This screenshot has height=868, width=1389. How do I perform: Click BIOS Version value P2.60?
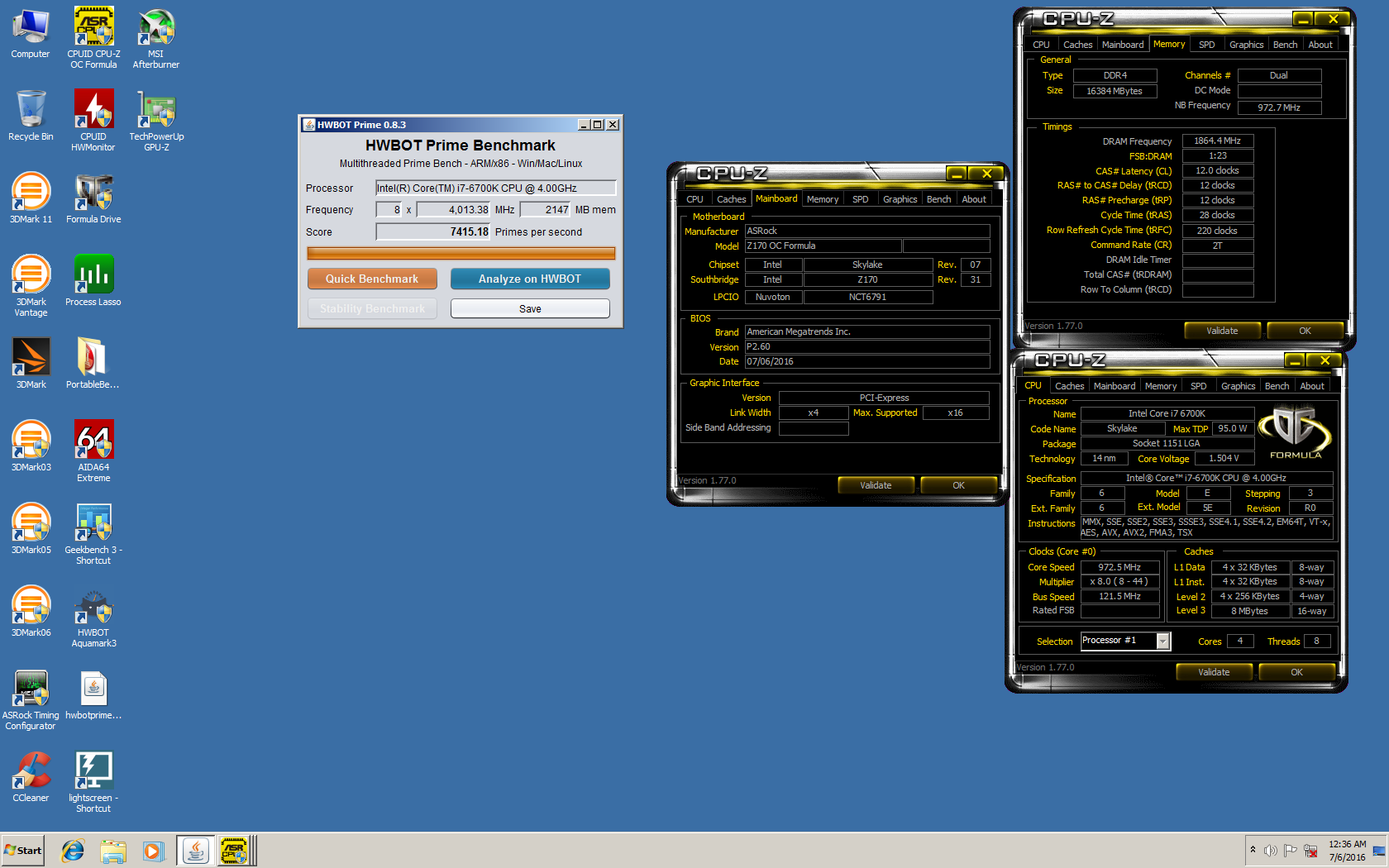click(x=866, y=346)
